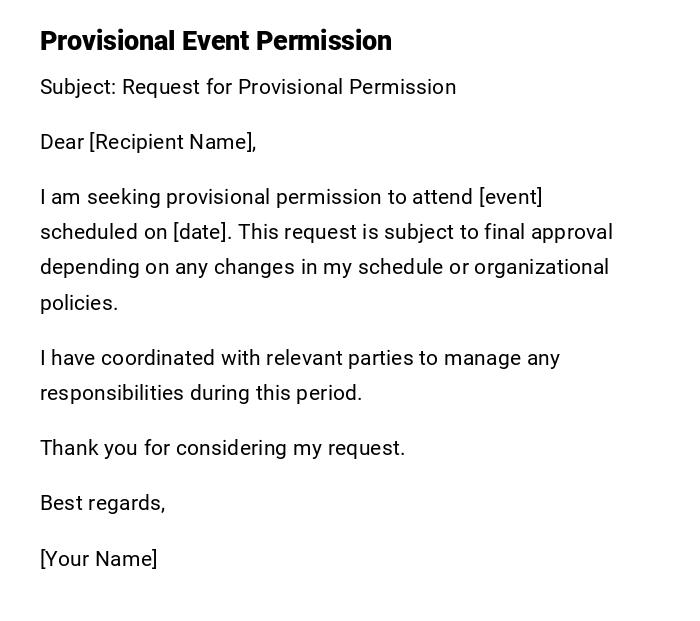Click the [event] placeholder text

pyautogui.click(x=511, y=197)
